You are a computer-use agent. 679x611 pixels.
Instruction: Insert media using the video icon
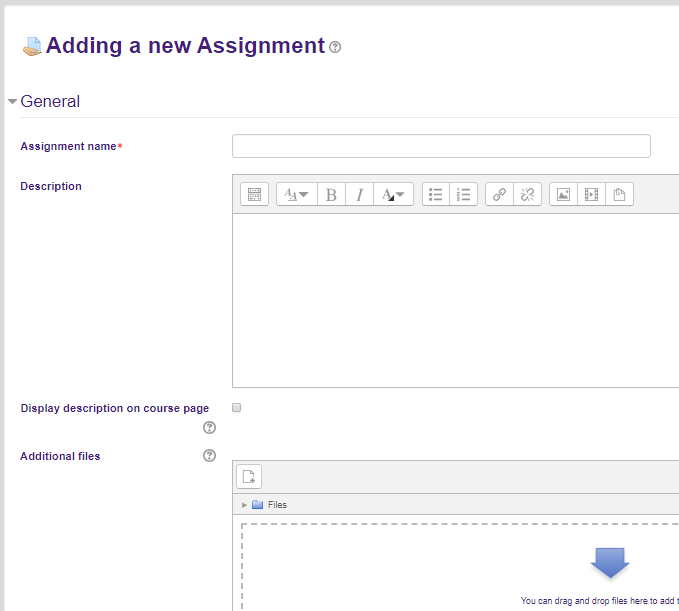[x=591, y=195]
